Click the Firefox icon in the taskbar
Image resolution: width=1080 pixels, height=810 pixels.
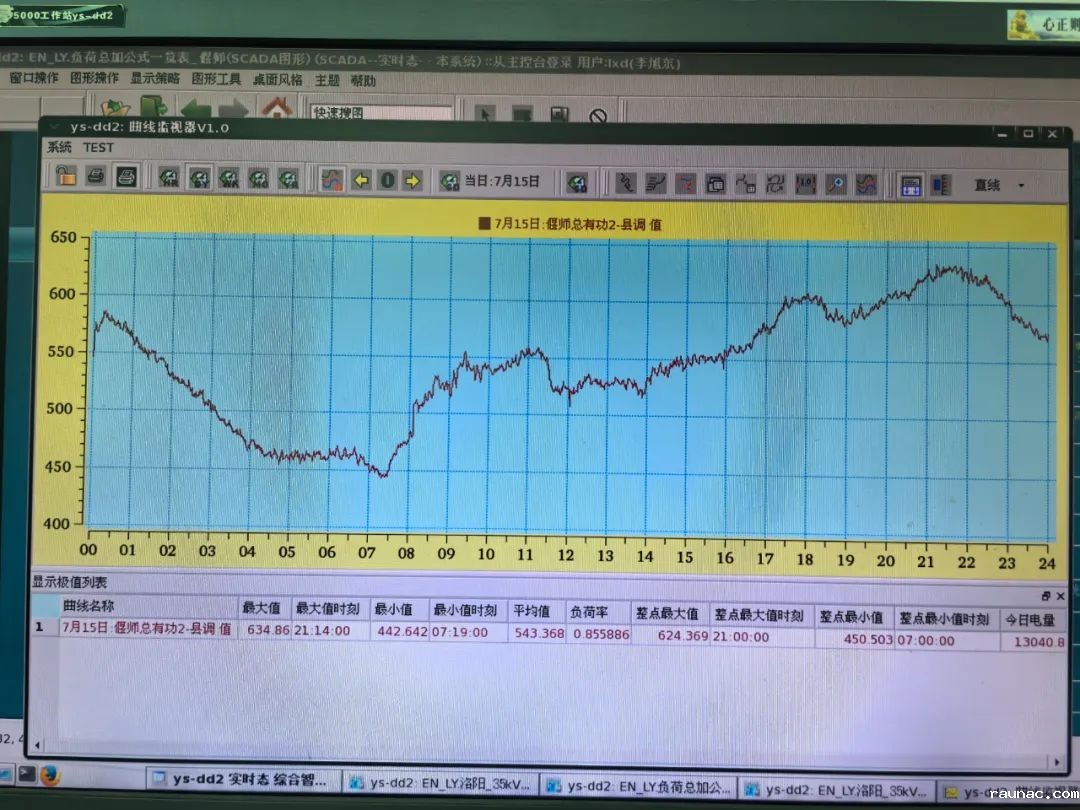pos(49,775)
